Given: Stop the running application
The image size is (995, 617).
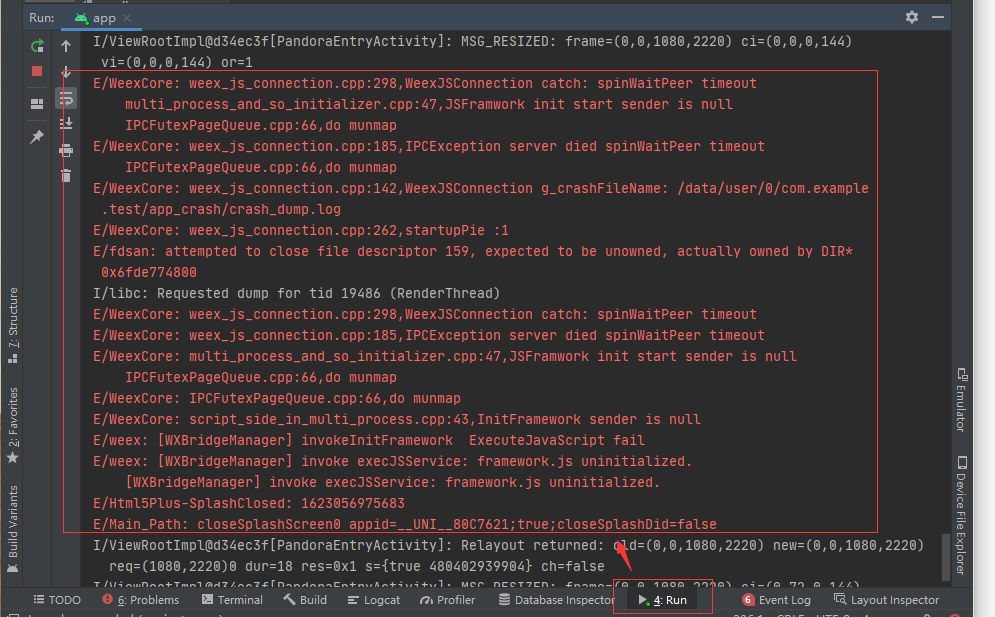Looking at the screenshot, I should coord(37,71).
